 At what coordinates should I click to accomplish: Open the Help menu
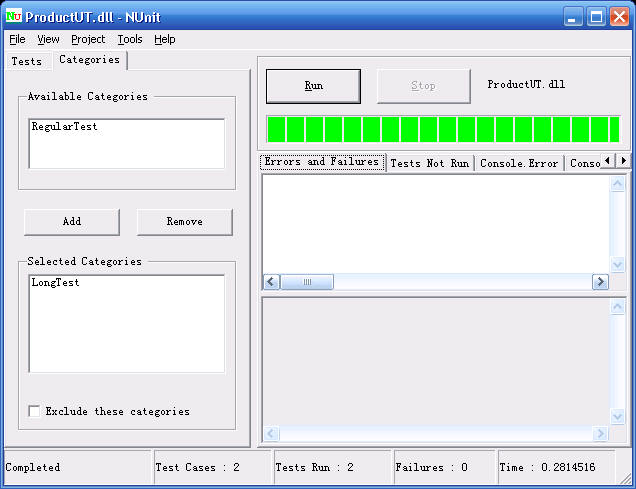click(x=165, y=39)
